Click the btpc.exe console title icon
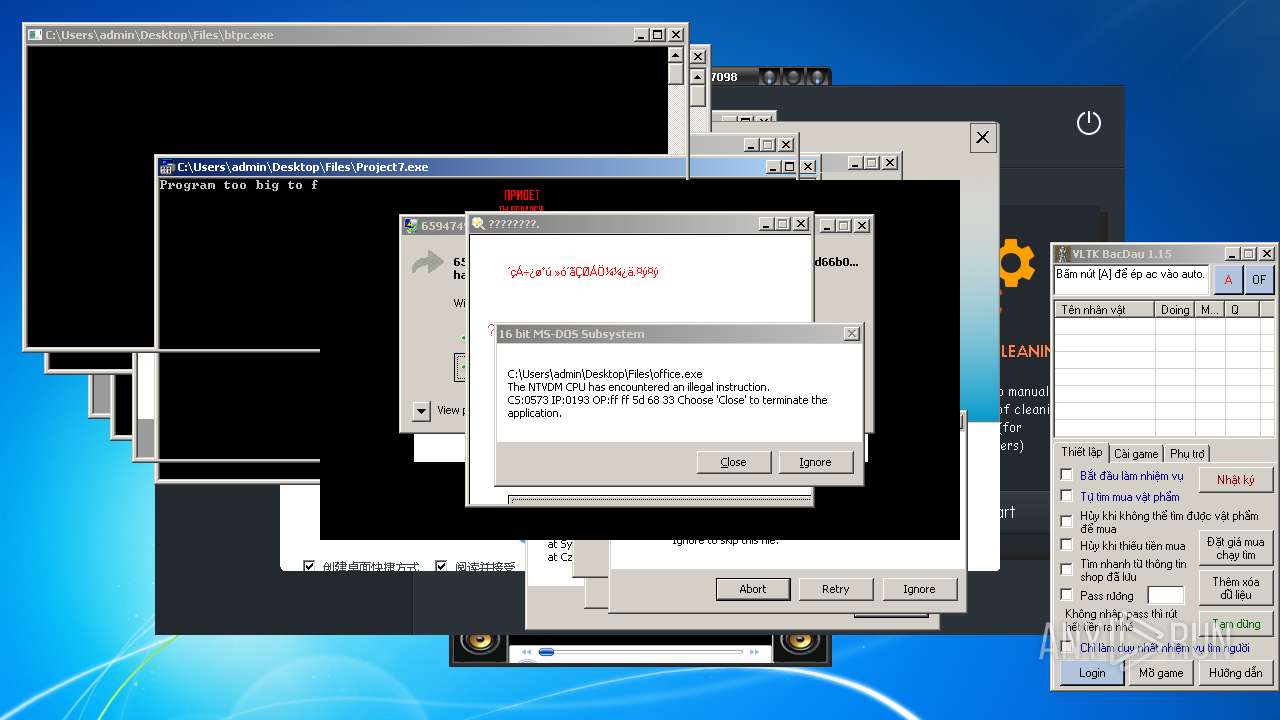1280x720 pixels. pyautogui.click(x=35, y=35)
